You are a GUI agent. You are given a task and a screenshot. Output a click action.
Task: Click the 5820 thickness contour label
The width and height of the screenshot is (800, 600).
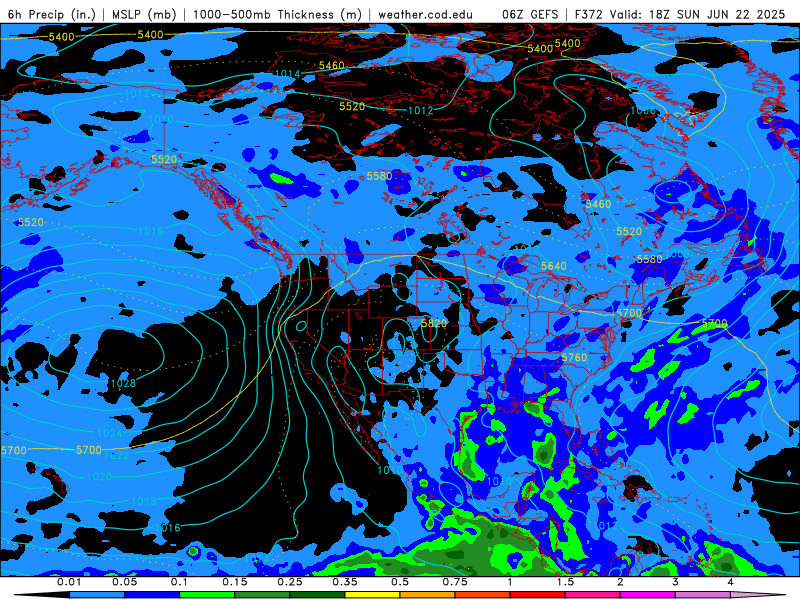tap(434, 323)
